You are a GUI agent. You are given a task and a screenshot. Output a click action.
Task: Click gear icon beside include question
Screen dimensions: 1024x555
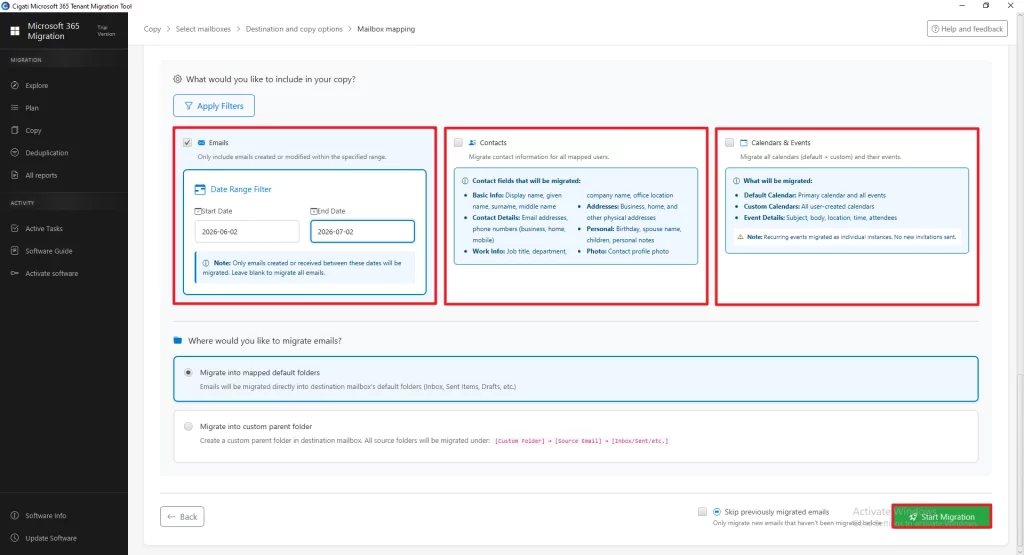(x=177, y=79)
